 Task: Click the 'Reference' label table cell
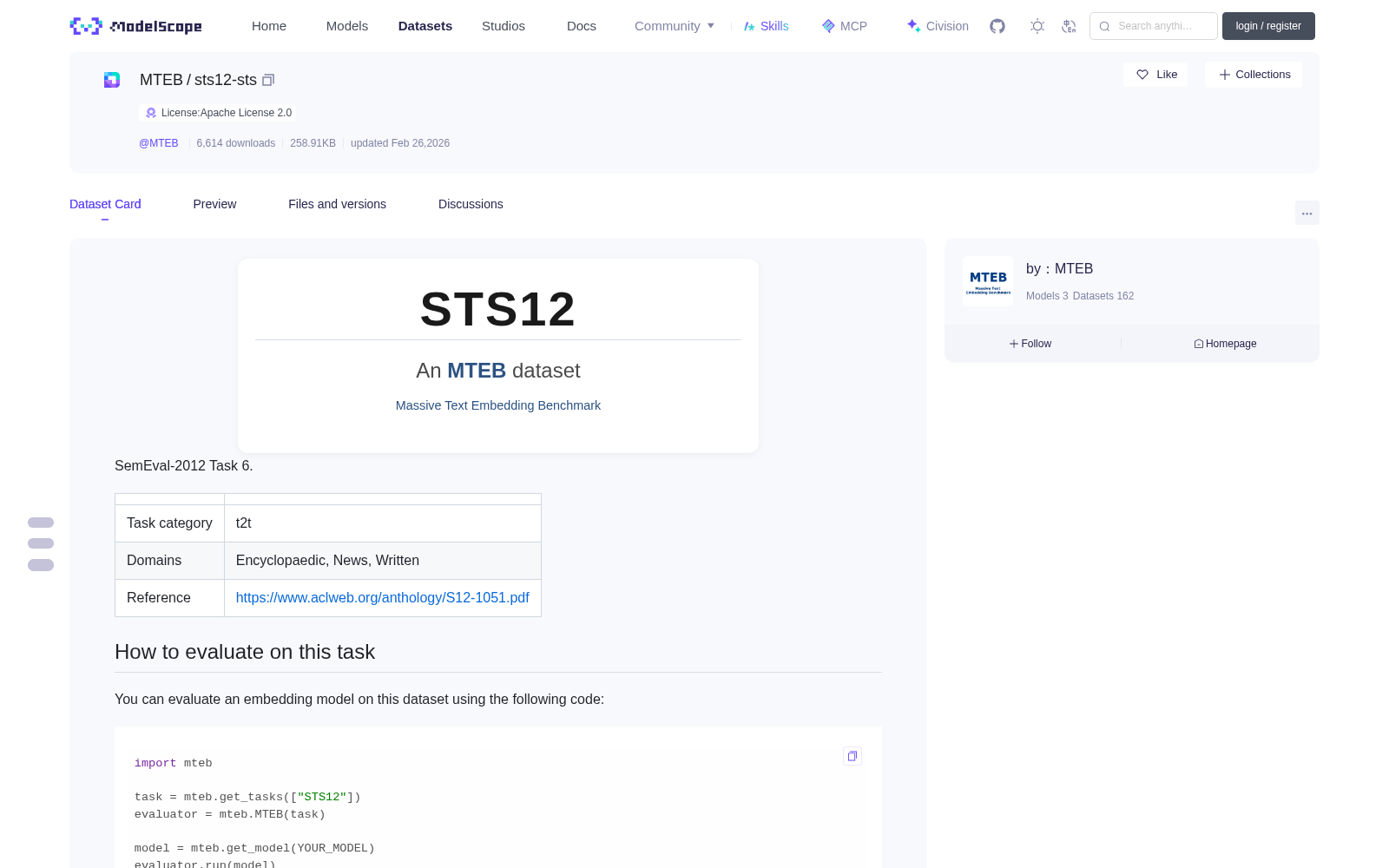169,598
